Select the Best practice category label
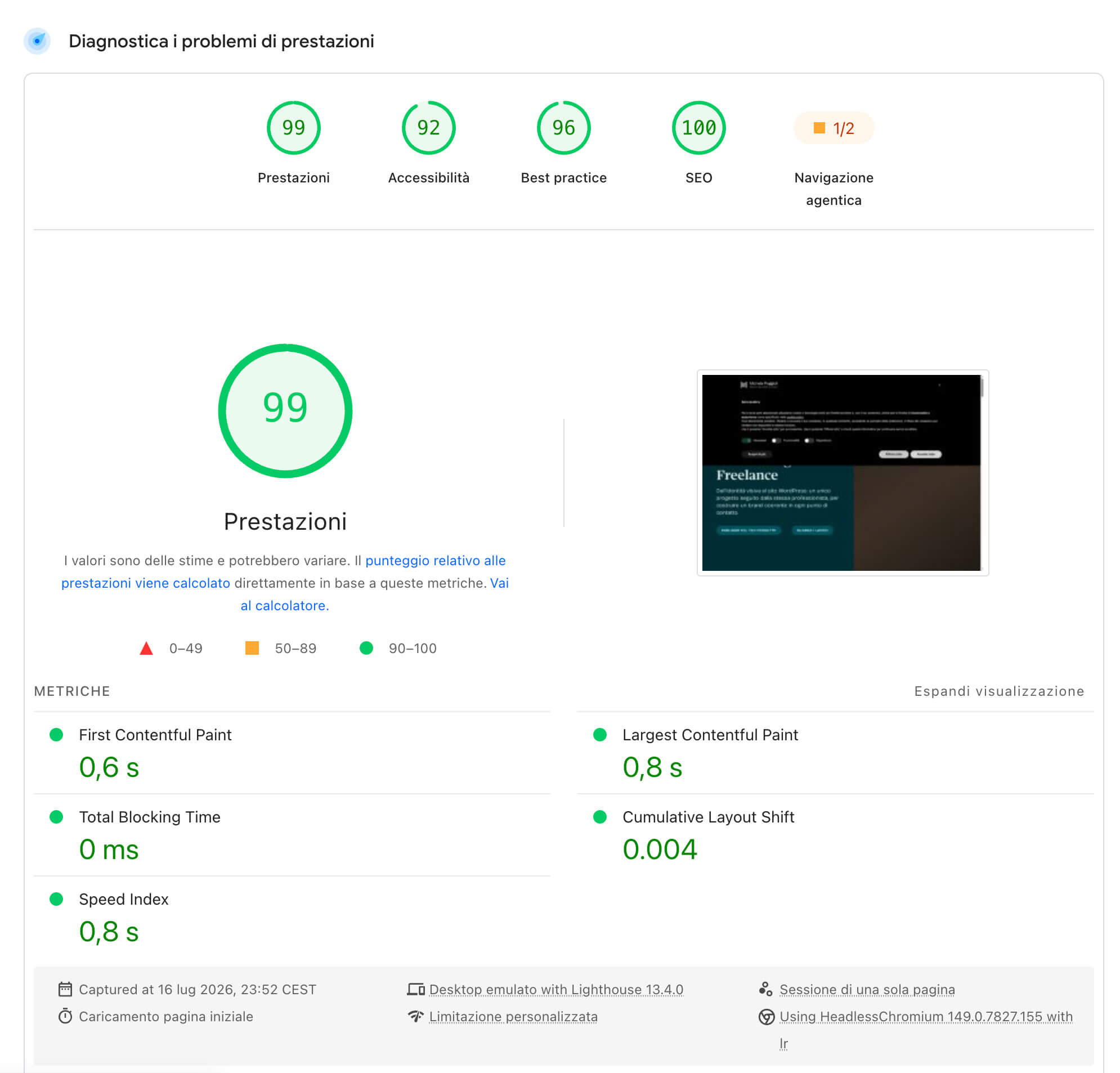Viewport: 1120px width, 1073px height. [x=563, y=178]
